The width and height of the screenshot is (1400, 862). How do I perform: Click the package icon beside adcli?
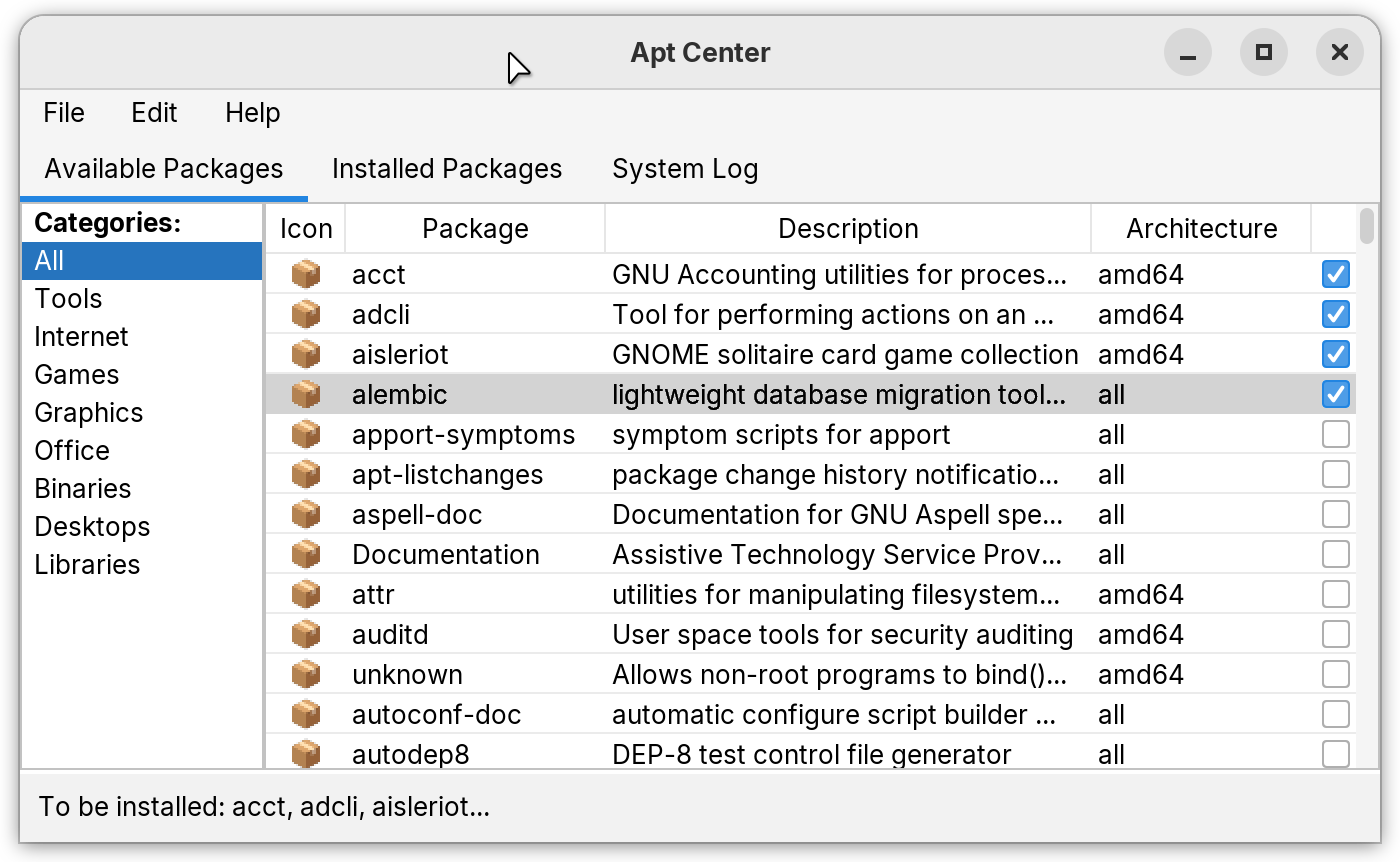pos(306,313)
